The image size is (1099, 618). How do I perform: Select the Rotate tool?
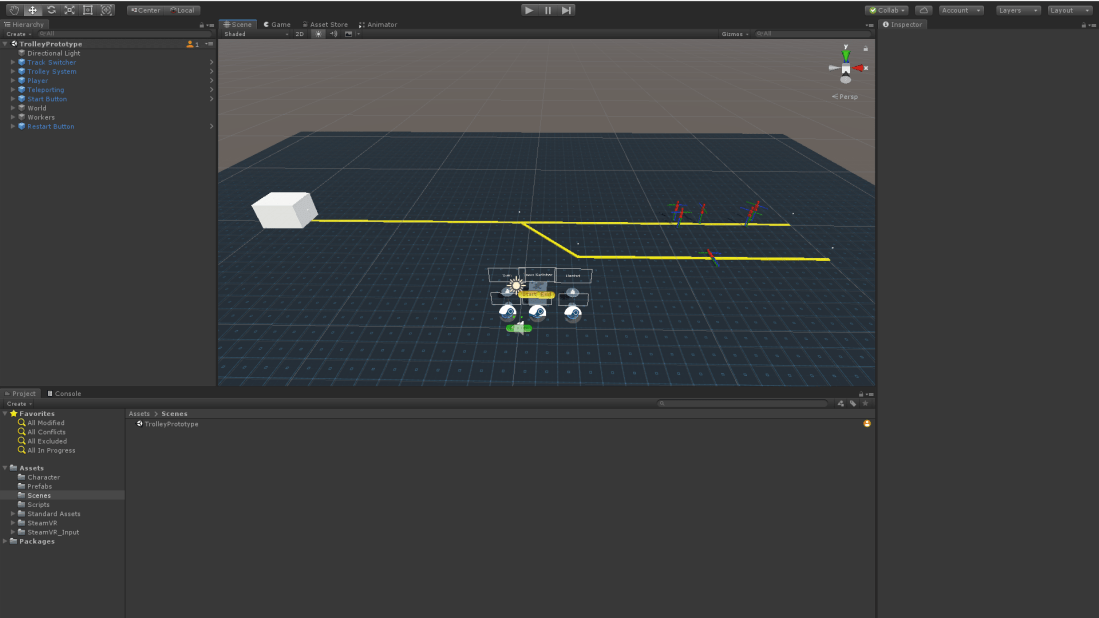(x=51, y=10)
